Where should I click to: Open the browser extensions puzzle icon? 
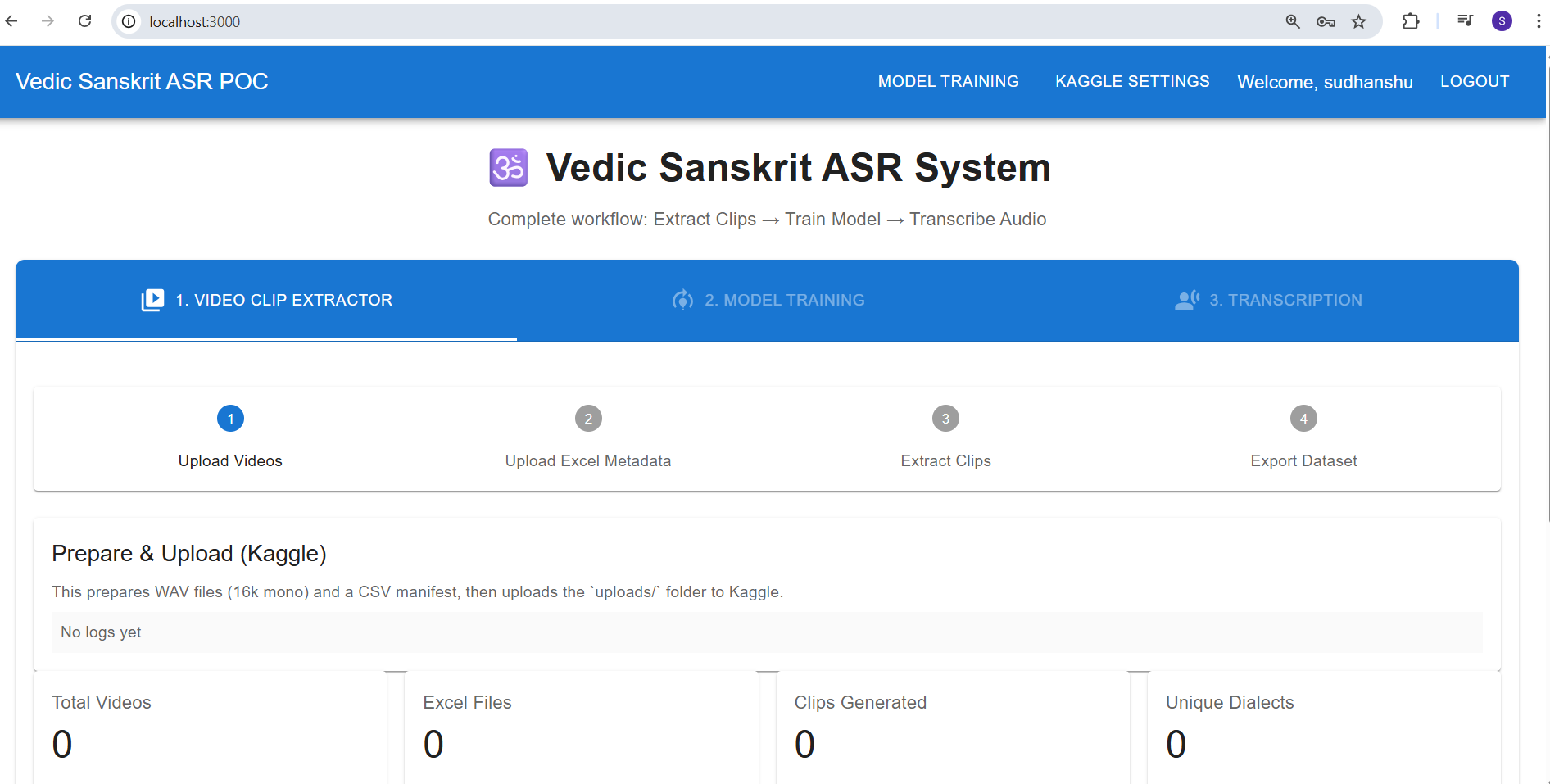pos(1412,20)
